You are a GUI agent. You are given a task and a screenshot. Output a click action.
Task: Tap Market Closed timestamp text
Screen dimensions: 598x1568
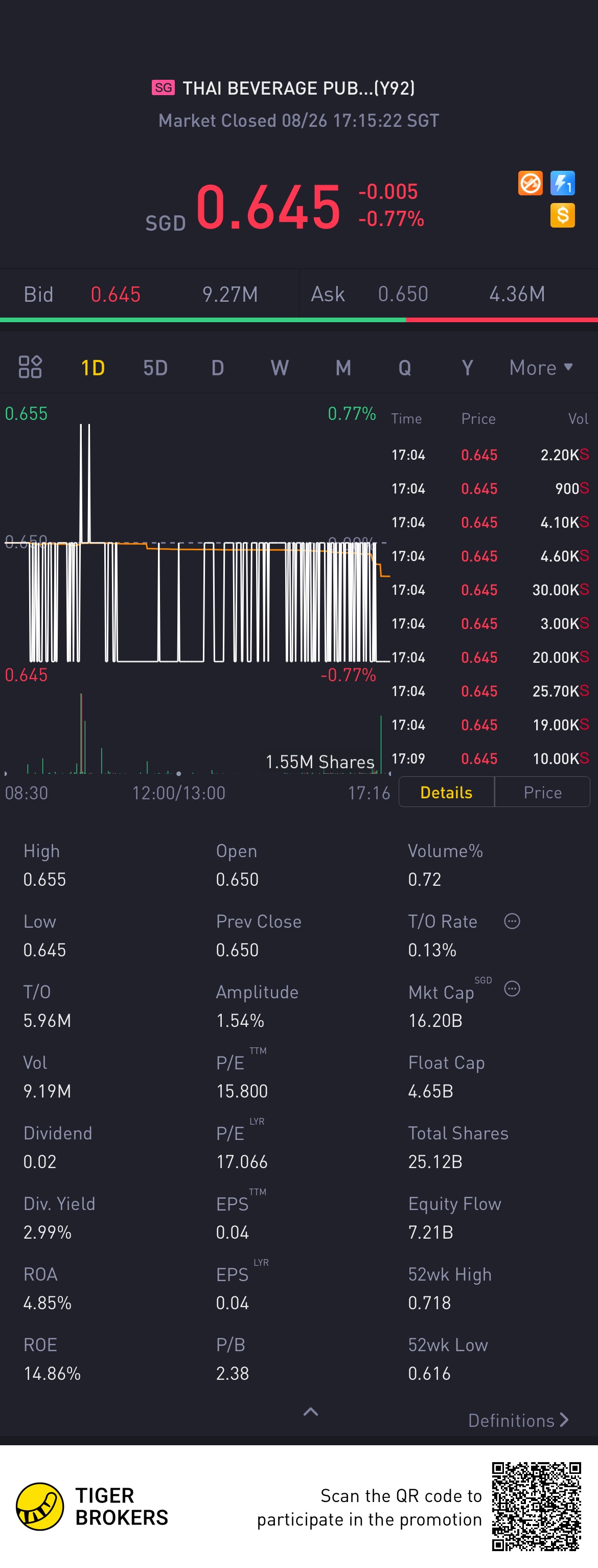[298, 121]
